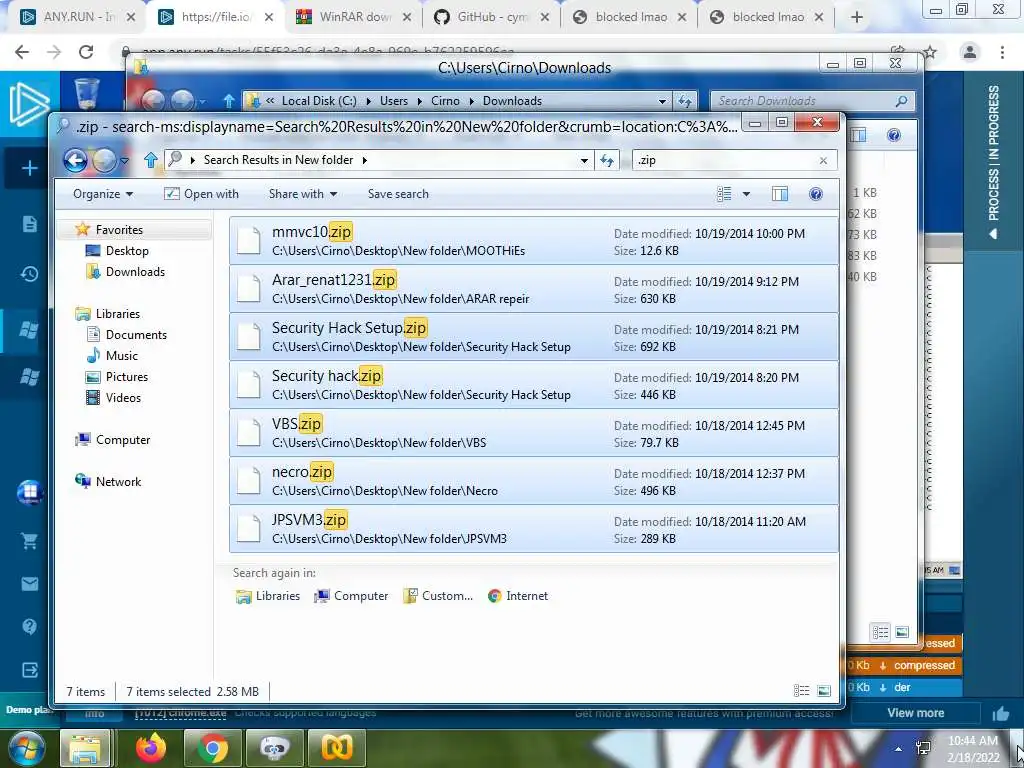Search again on the Internet
Image resolution: width=1024 pixels, height=768 pixels.
click(518, 596)
